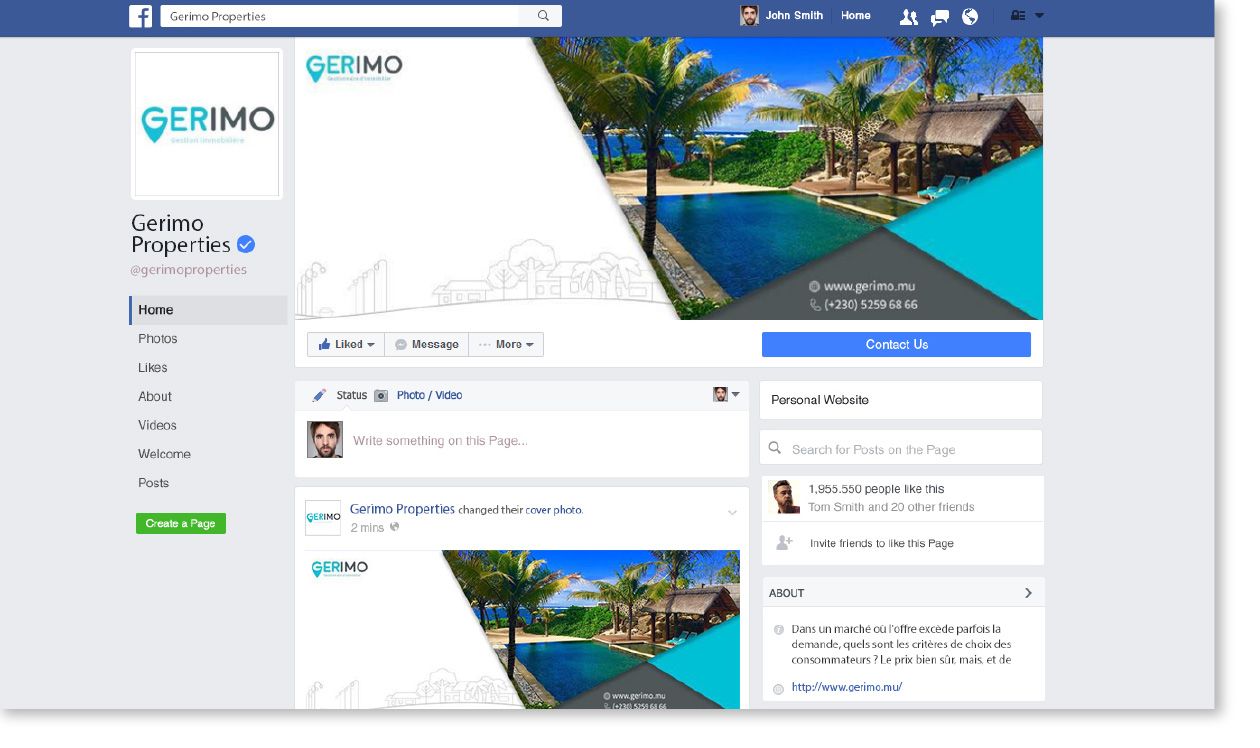Open the http://www.gerimo.mu/ link
Screen dimensions: 1260x748
847,687
